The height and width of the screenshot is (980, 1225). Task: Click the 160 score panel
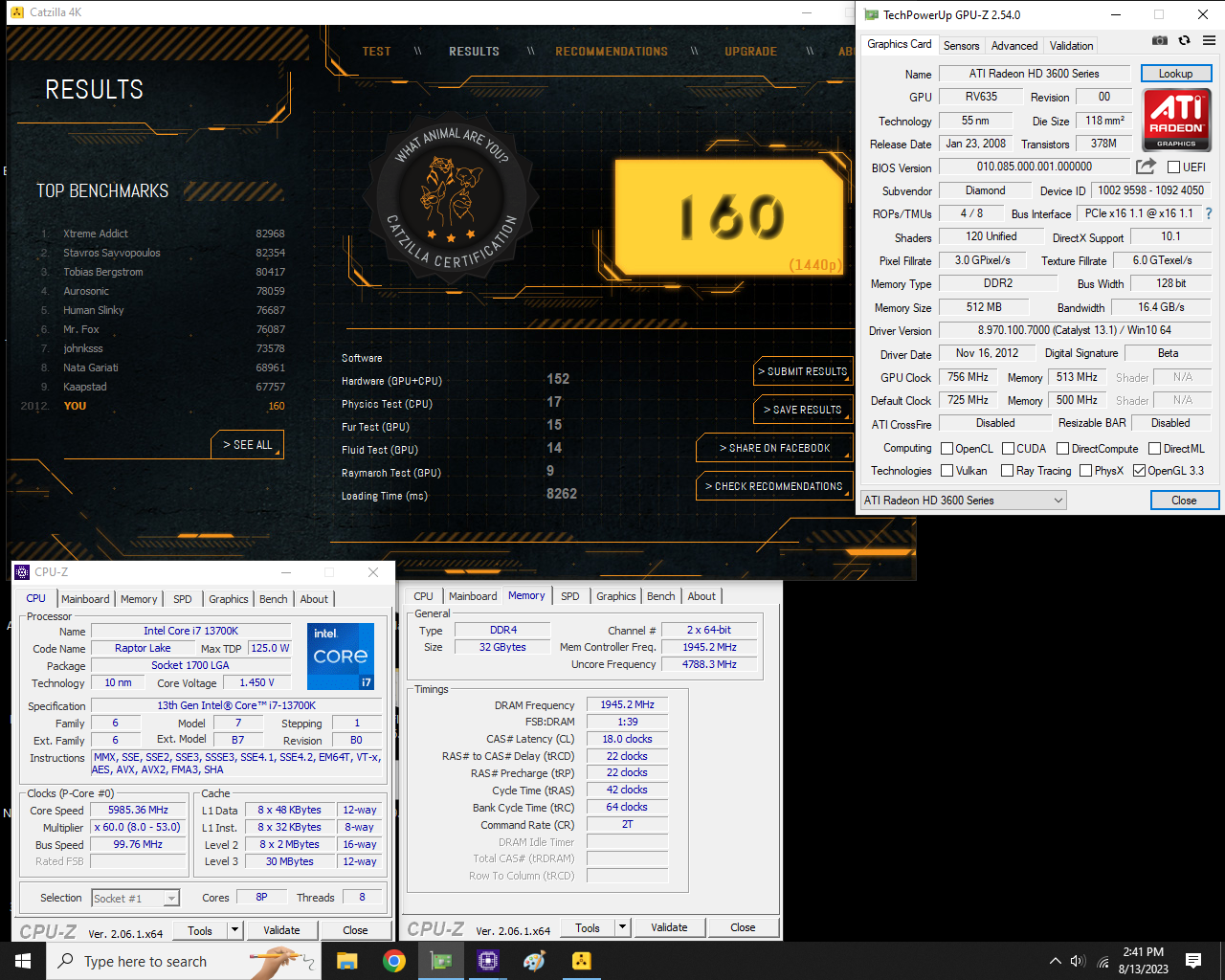tap(729, 218)
